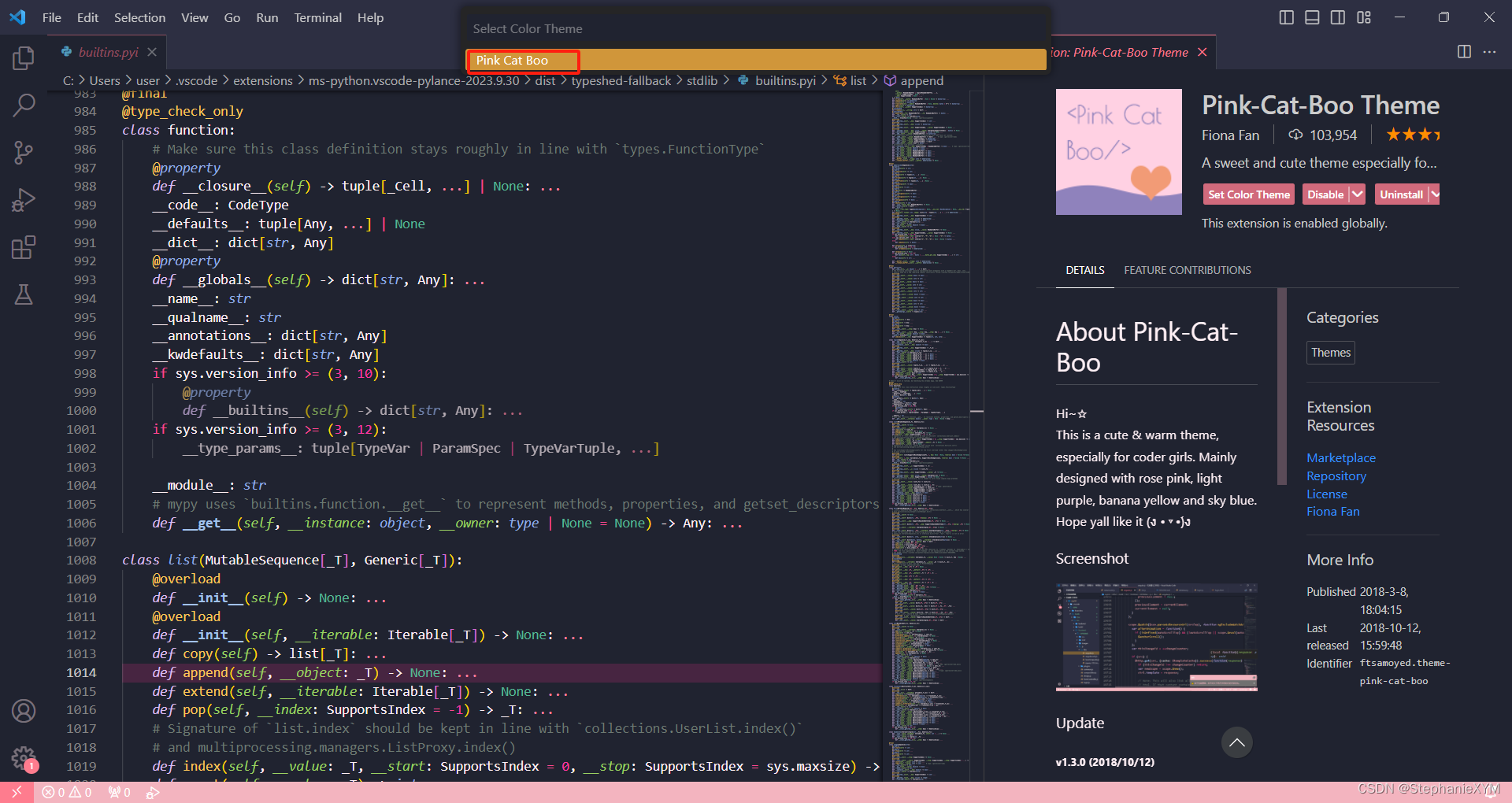Open the Manage gear icon
This screenshot has width=1512, height=803.
pyautogui.click(x=24, y=758)
